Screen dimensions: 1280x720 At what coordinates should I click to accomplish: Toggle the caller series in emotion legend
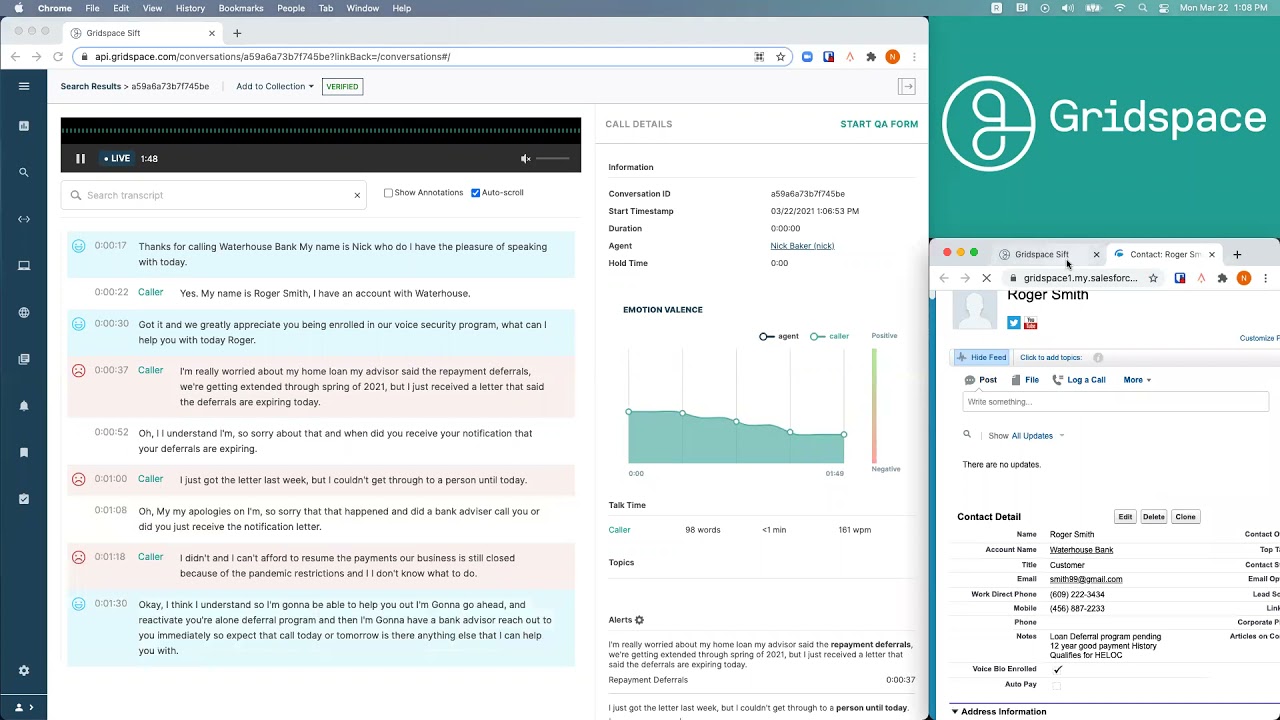[830, 336]
